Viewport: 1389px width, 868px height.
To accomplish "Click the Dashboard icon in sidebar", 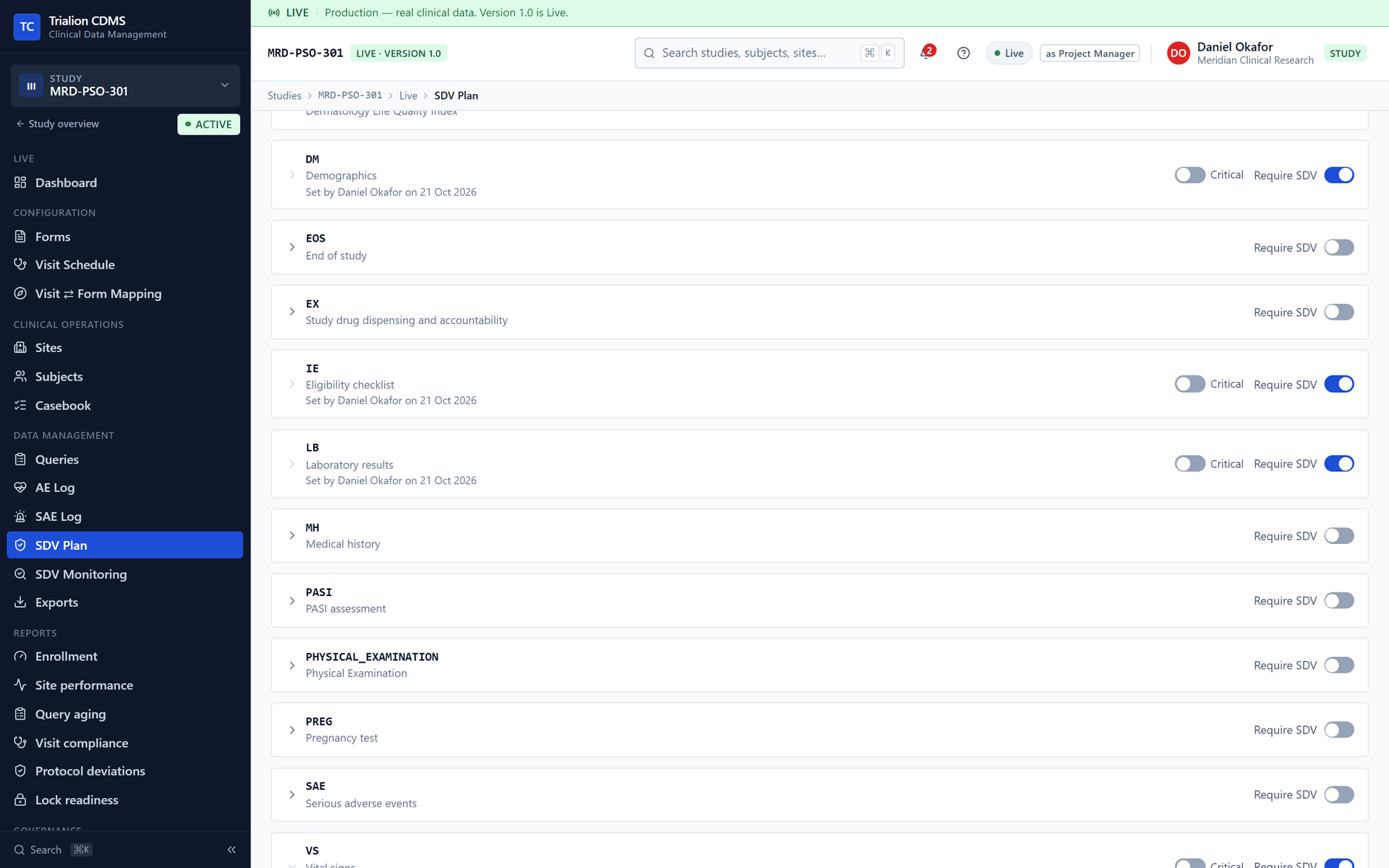I will [x=20, y=182].
